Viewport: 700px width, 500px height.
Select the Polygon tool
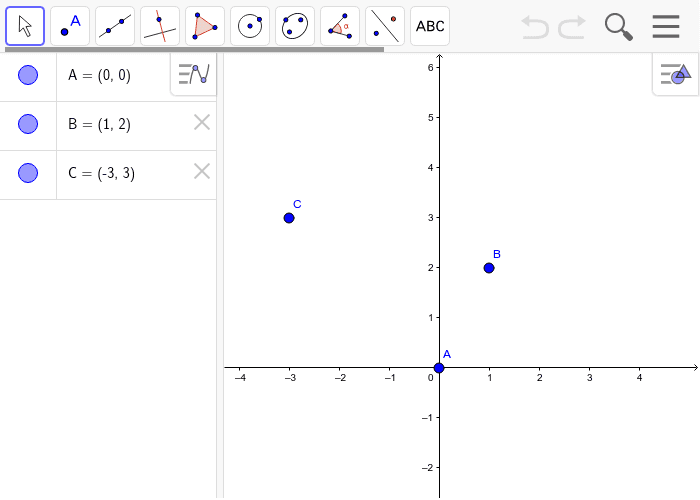tap(205, 26)
